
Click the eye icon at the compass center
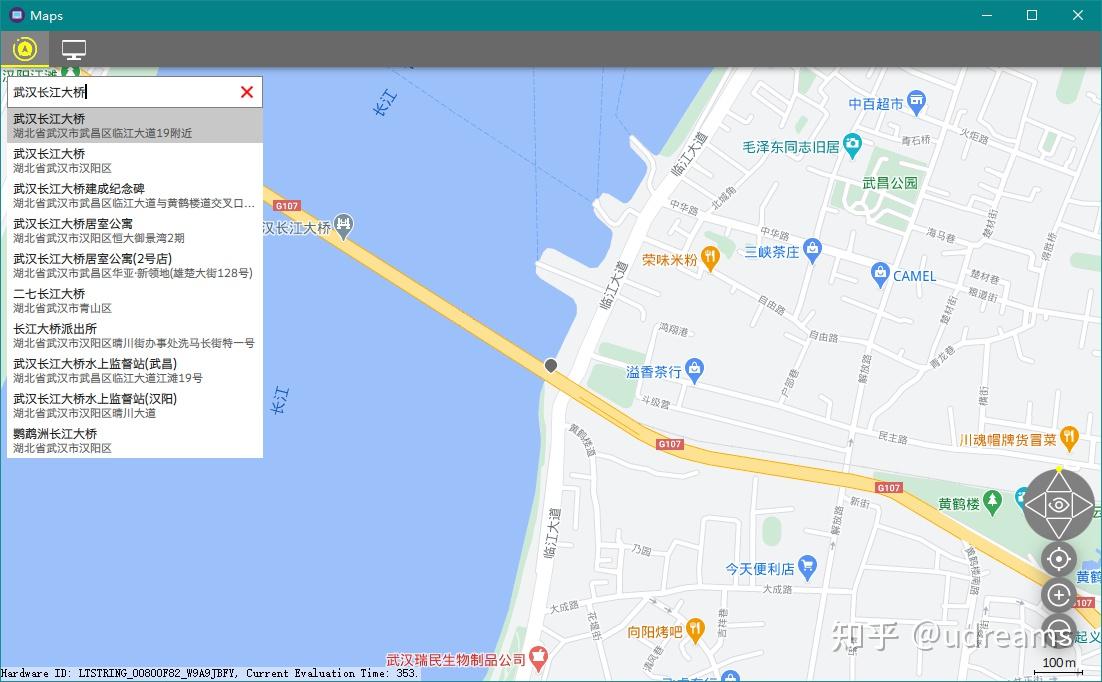[1058, 505]
